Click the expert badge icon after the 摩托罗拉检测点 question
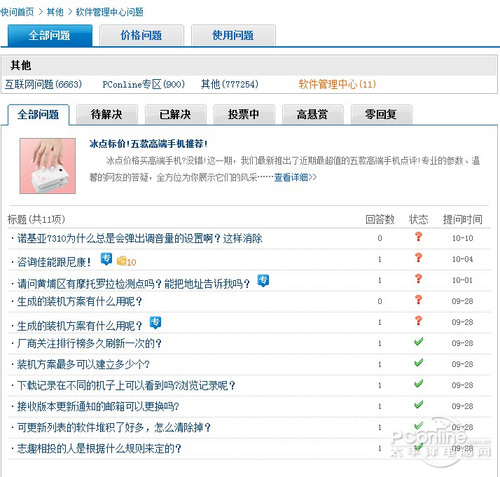The image size is (500, 477). click(x=263, y=281)
